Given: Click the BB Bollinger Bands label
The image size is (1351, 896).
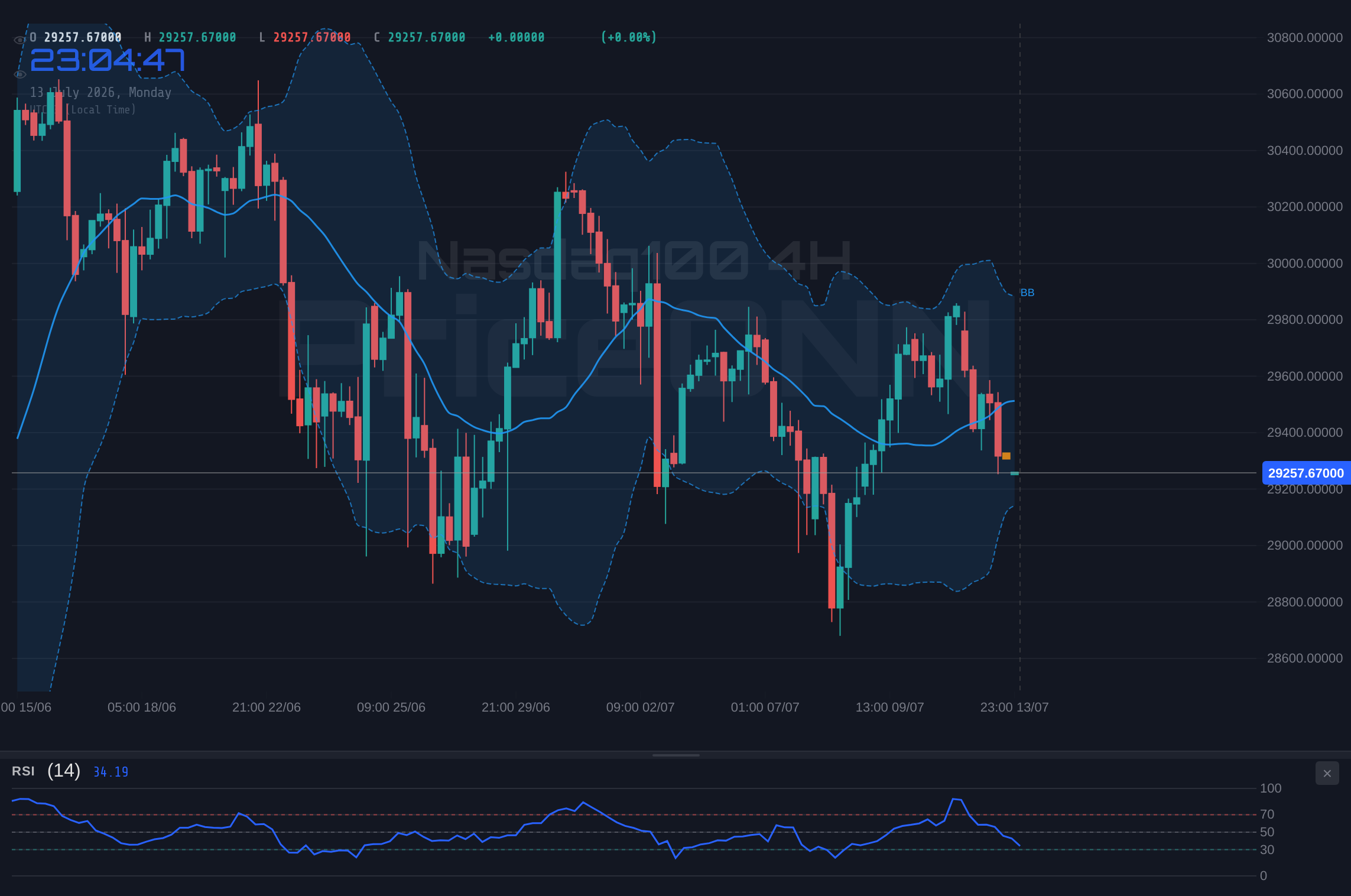Looking at the screenshot, I should click(1027, 293).
